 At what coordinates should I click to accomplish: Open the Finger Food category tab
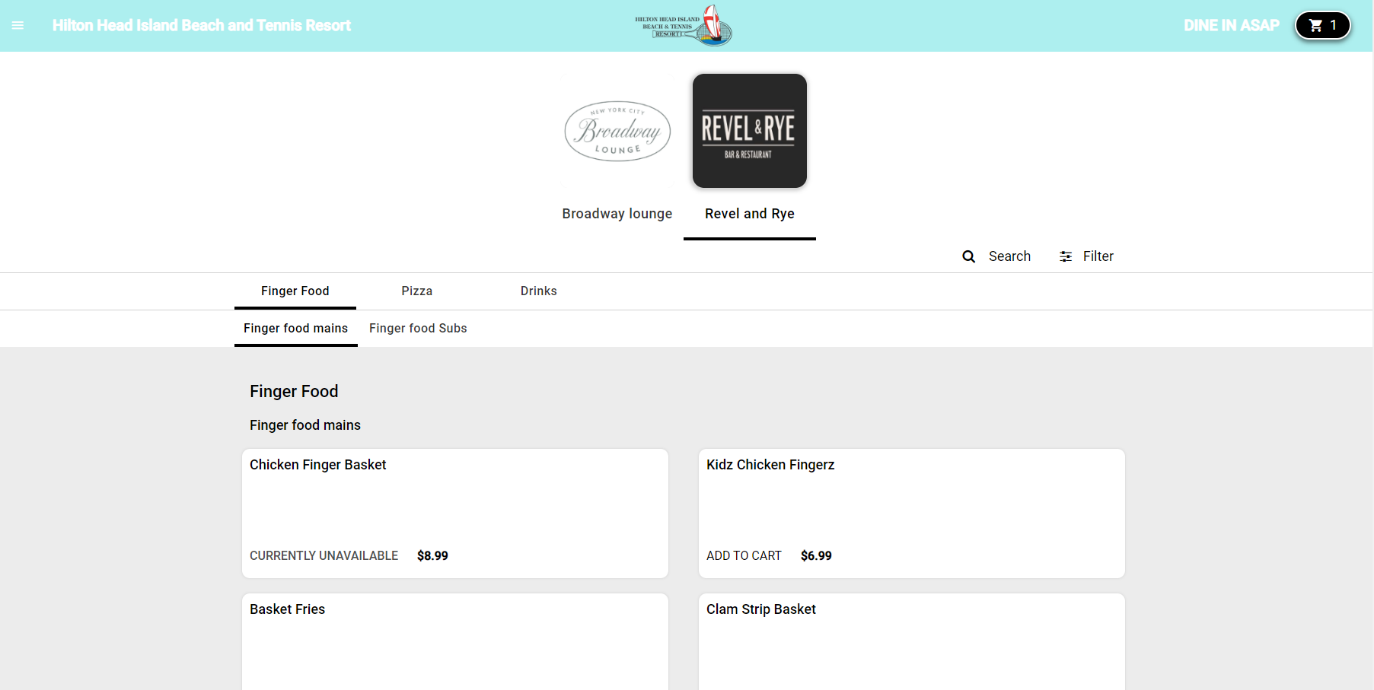click(x=295, y=291)
